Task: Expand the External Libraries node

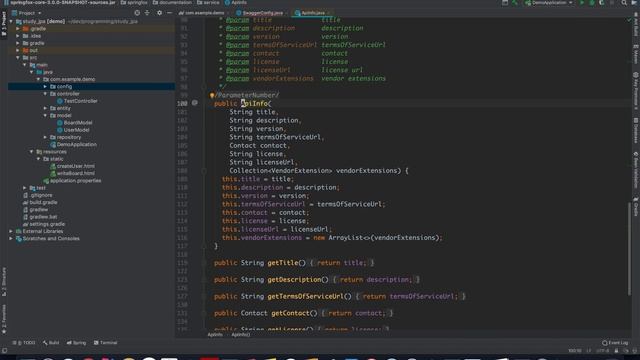Action: point(11,231)
